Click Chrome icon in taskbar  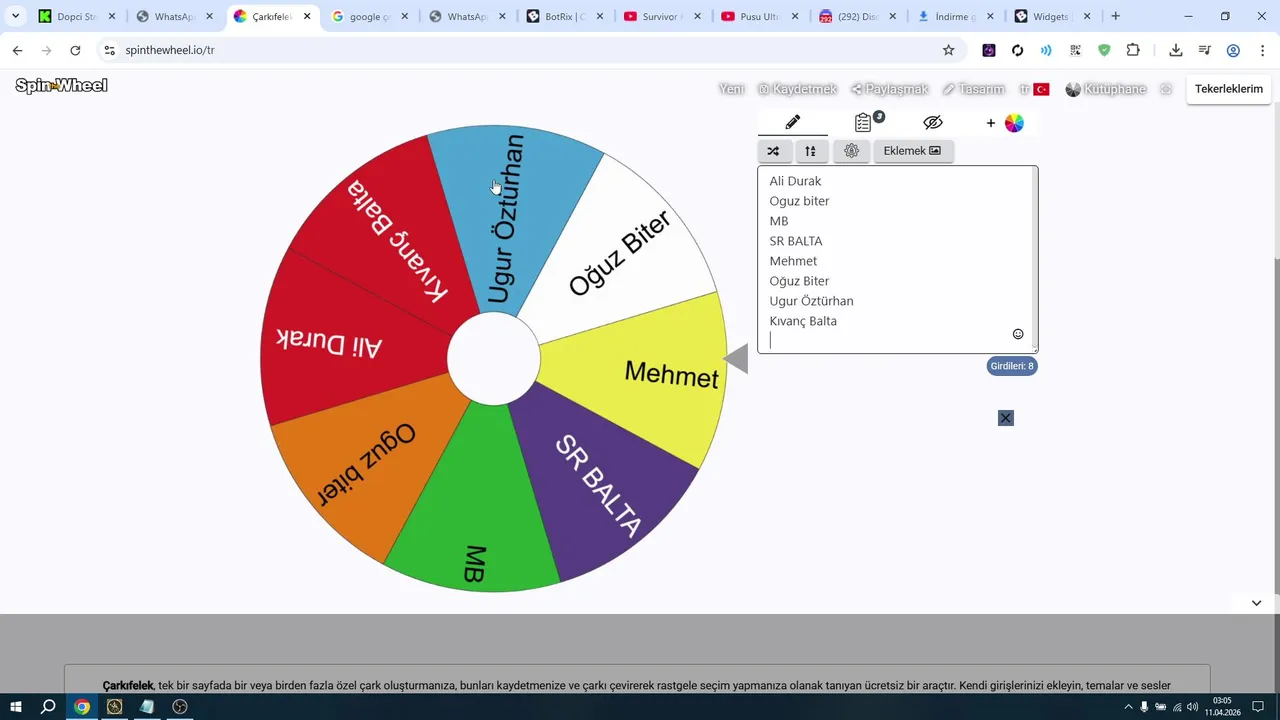[82, 706]
